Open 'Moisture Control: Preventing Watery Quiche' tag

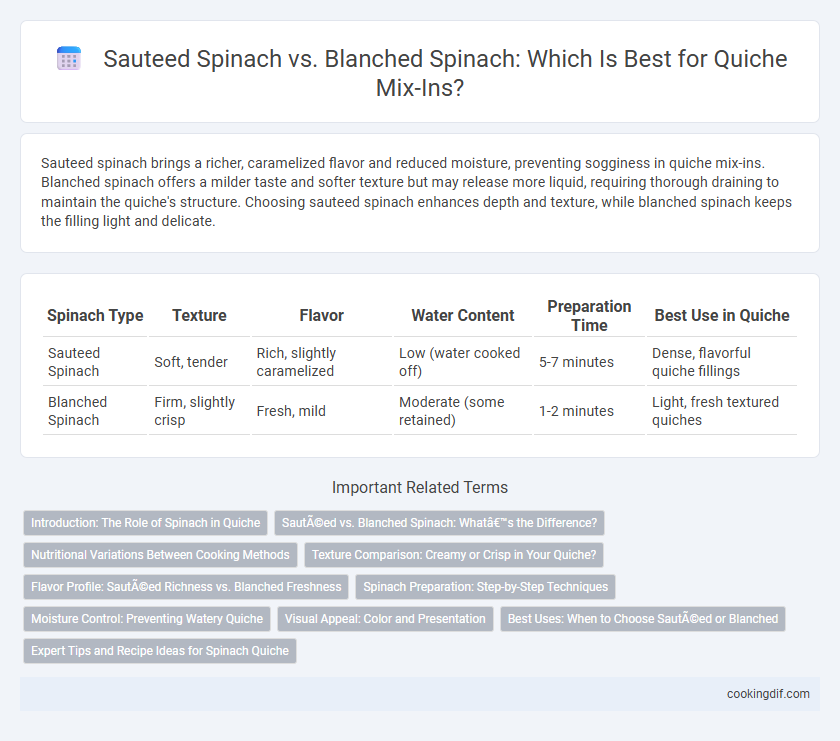point(147,618)
